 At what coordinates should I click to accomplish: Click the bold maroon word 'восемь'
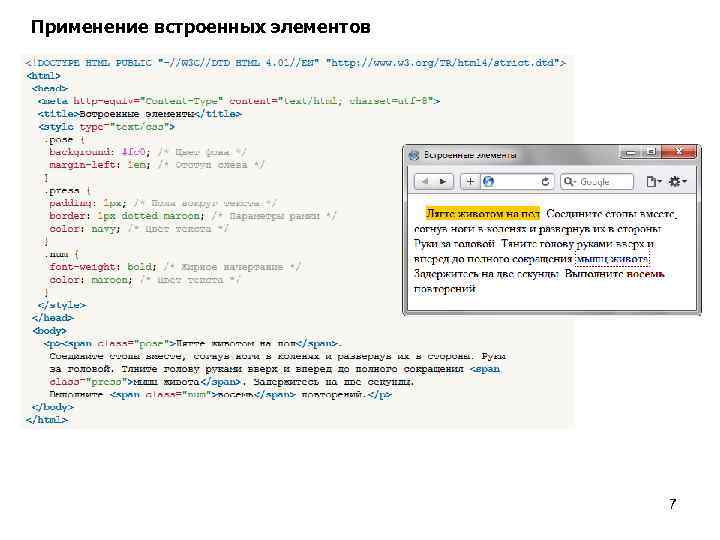(x=646, y=274)
